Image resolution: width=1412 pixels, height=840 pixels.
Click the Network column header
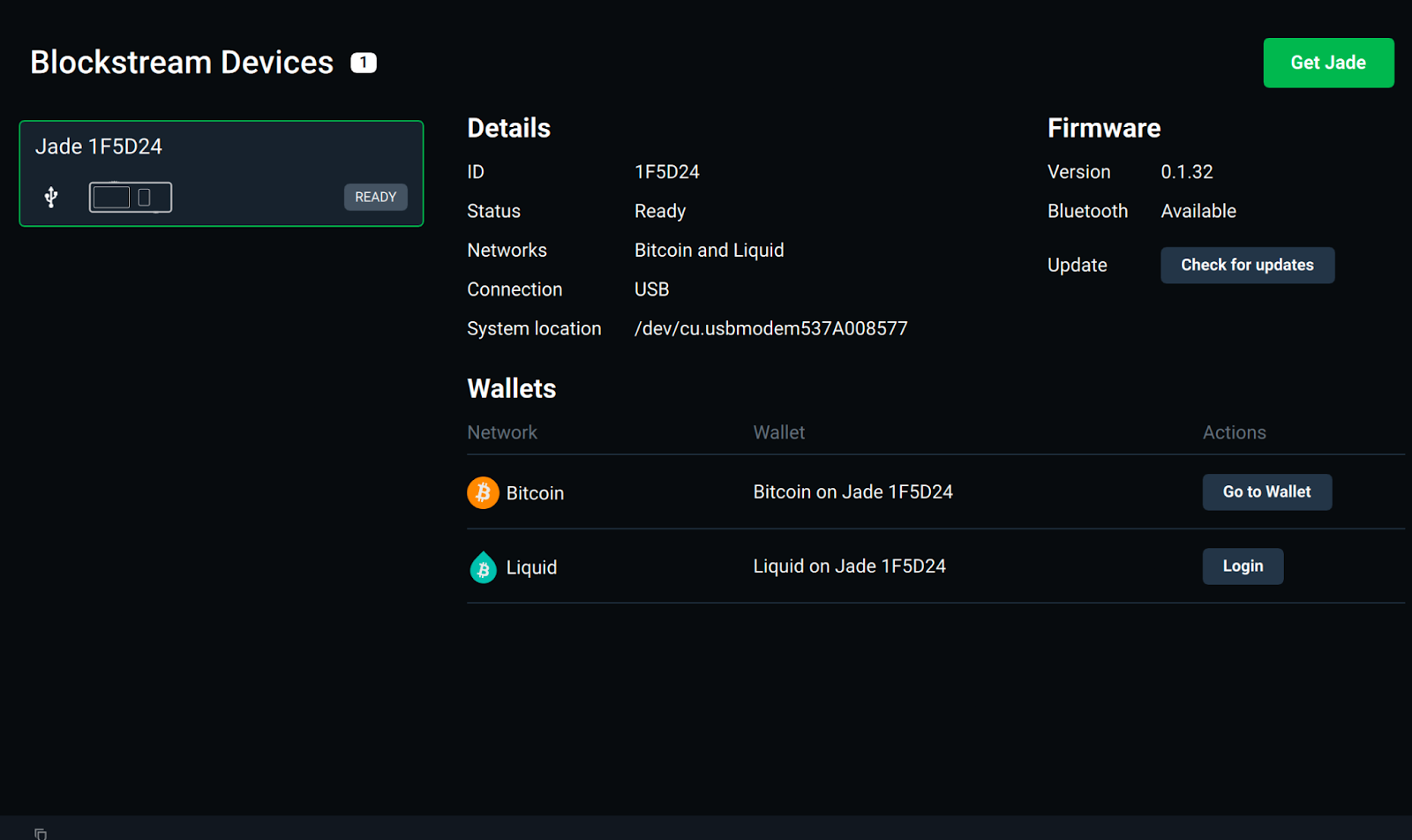click(x=501, y=432)
